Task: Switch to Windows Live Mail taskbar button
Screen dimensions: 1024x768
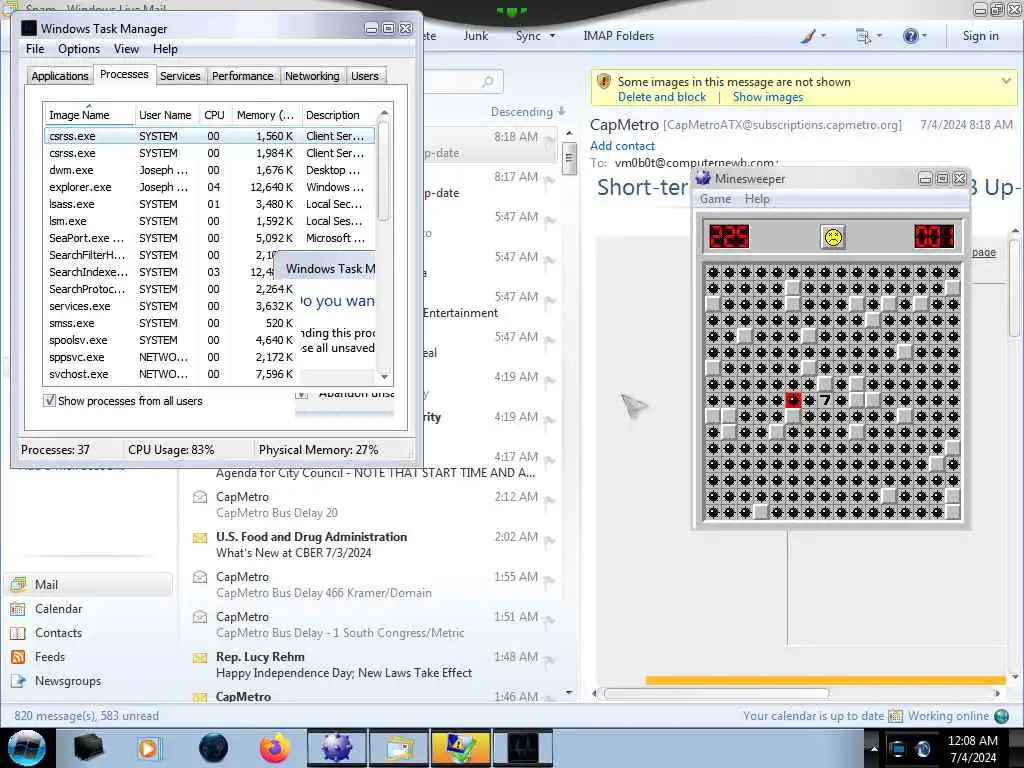Action: (398, 748)
